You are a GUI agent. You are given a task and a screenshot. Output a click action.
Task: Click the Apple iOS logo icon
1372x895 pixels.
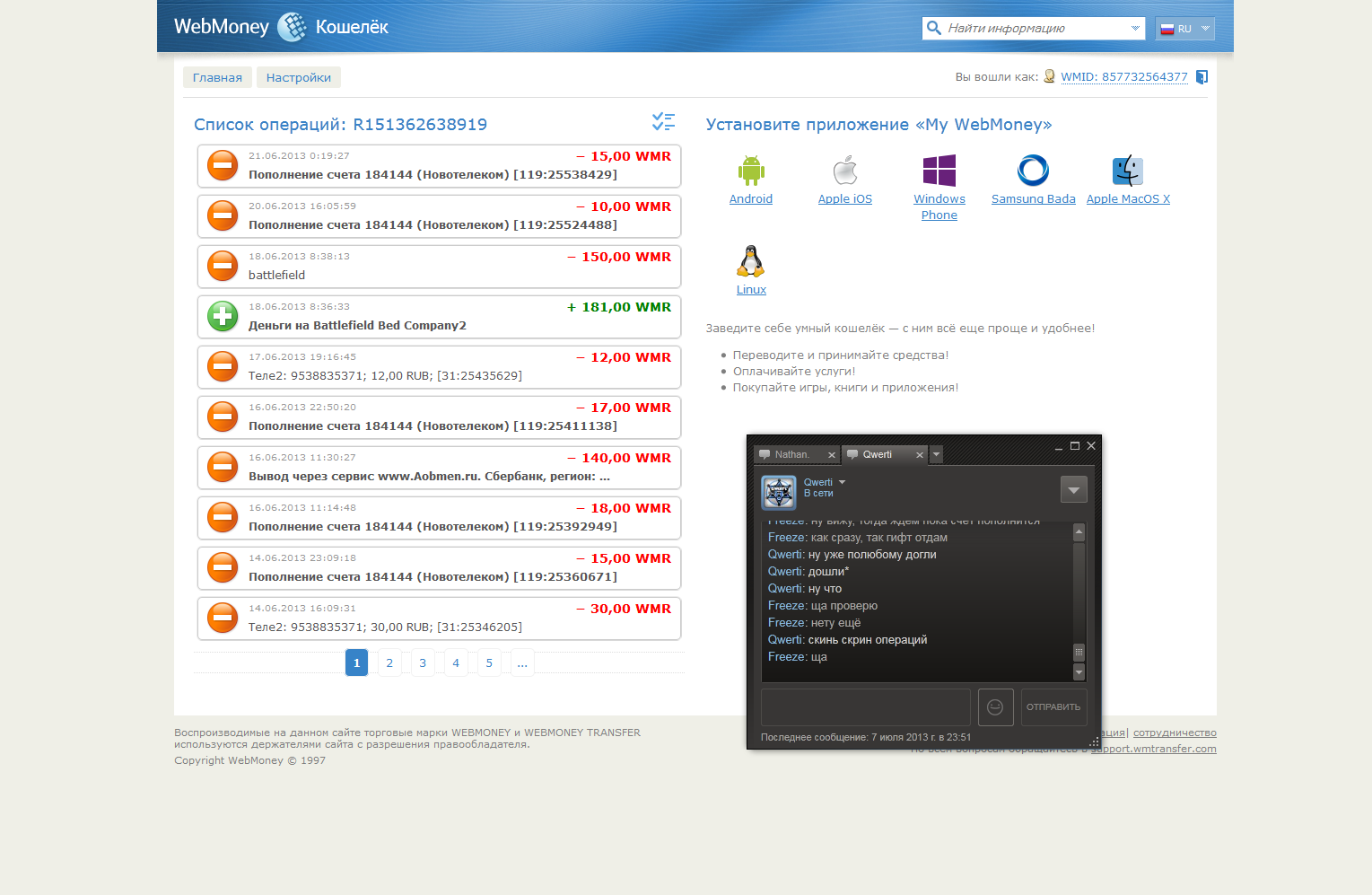click(845, 171)
